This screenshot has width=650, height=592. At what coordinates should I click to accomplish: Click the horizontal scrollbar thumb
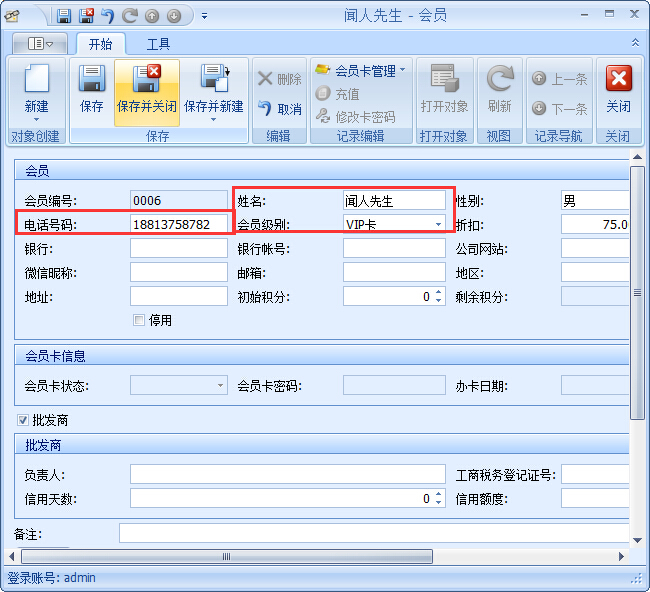tap(226, 556)
